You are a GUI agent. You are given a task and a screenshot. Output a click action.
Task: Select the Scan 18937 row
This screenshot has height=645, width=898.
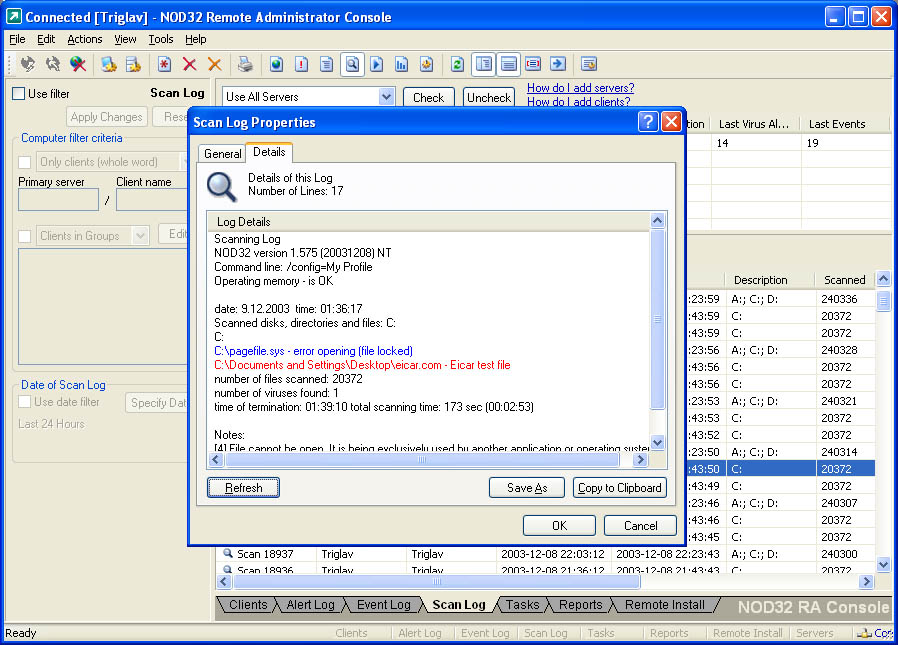pos(545,554)
